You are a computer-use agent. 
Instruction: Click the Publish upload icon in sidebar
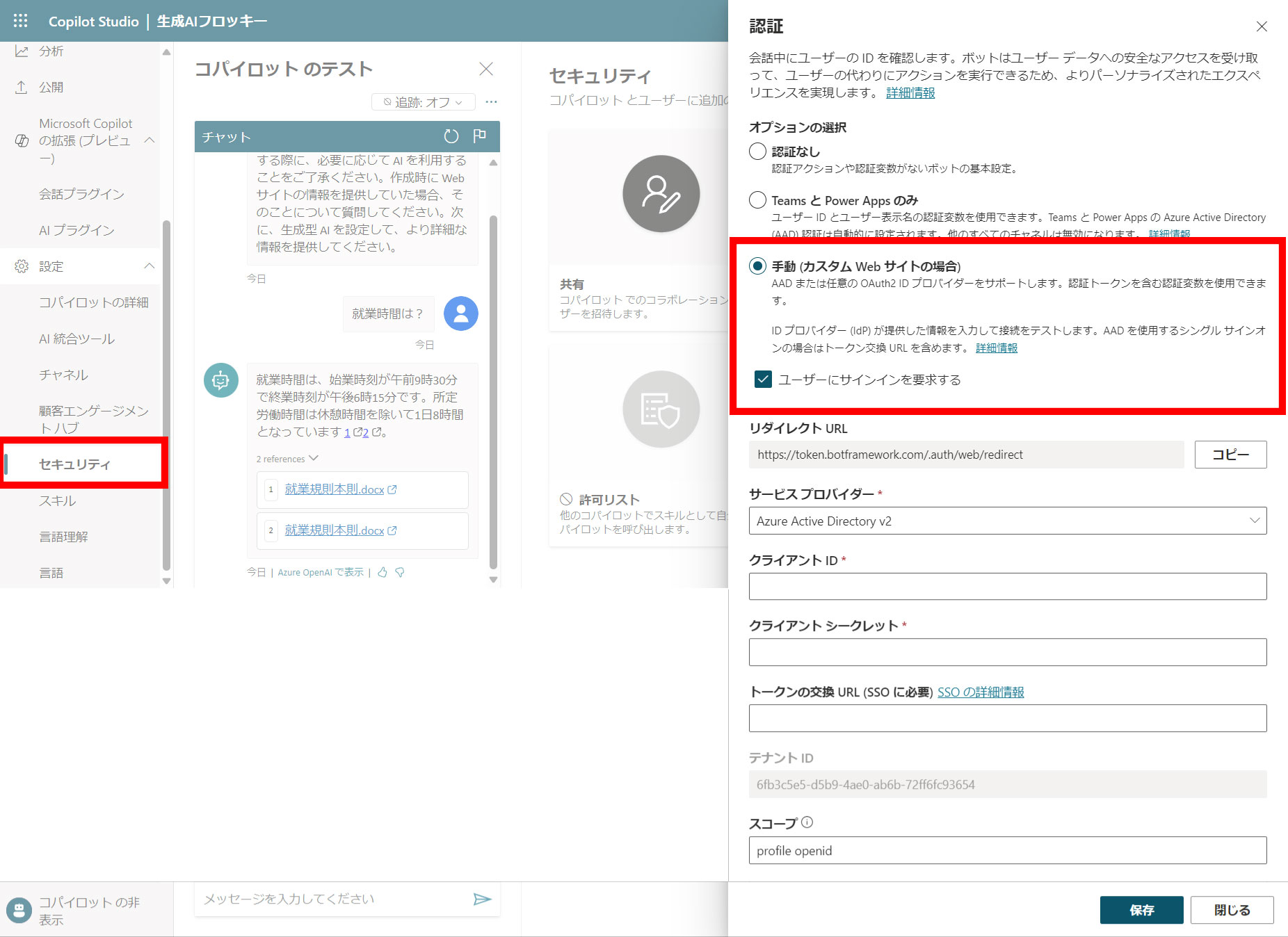click(x=22, y=87)
